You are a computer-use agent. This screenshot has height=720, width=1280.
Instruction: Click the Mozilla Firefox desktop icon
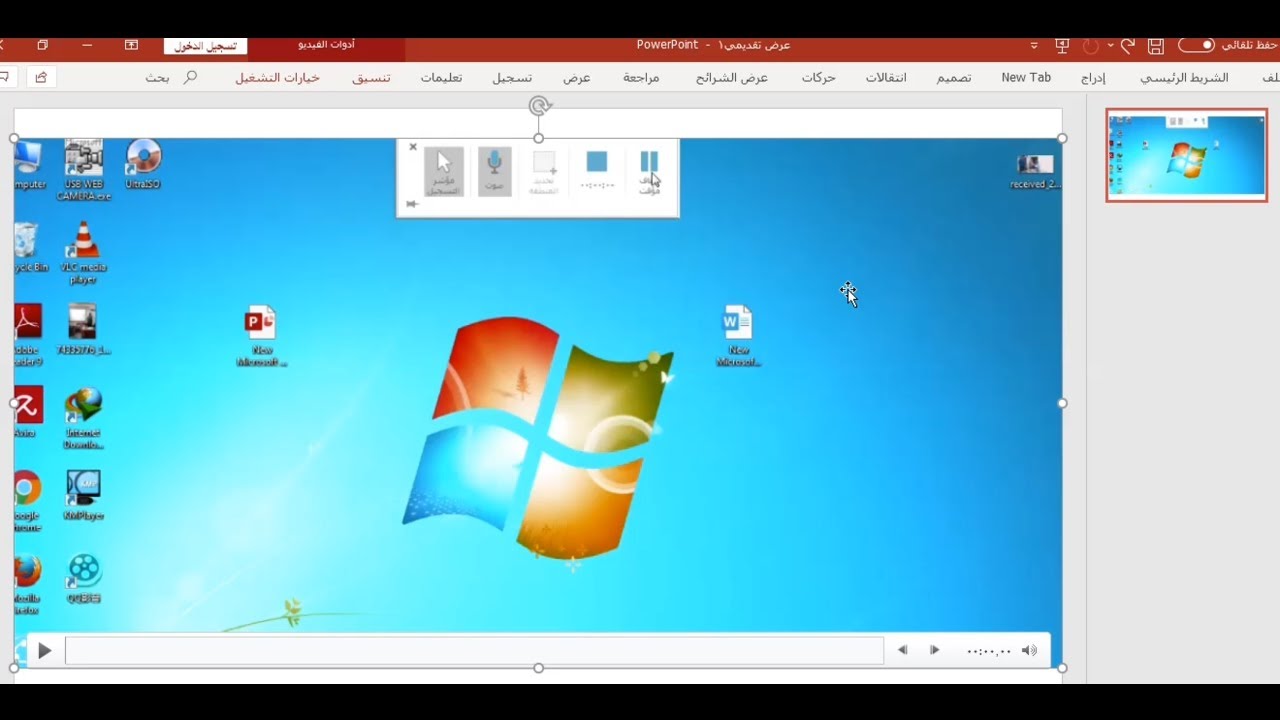click(26, 585)
